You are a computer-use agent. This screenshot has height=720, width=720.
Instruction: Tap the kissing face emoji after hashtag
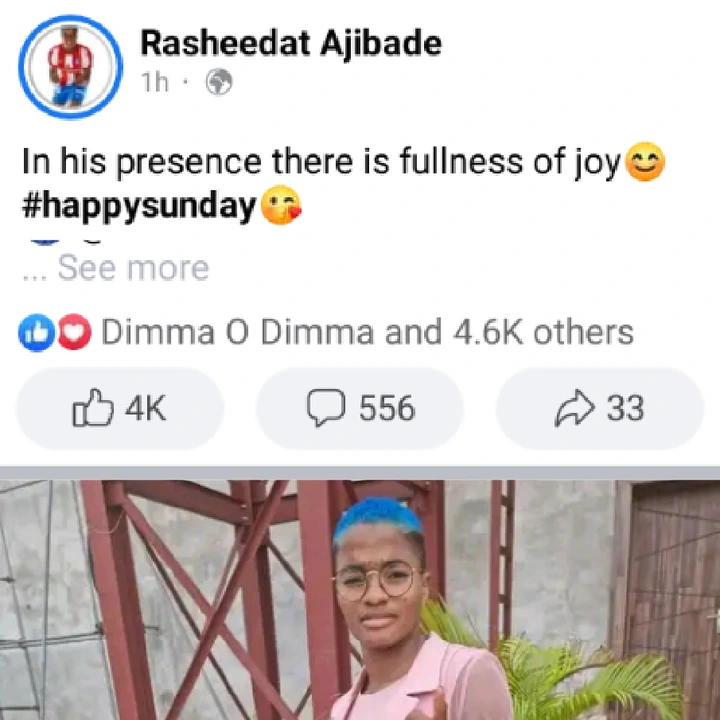pos(281,205)
